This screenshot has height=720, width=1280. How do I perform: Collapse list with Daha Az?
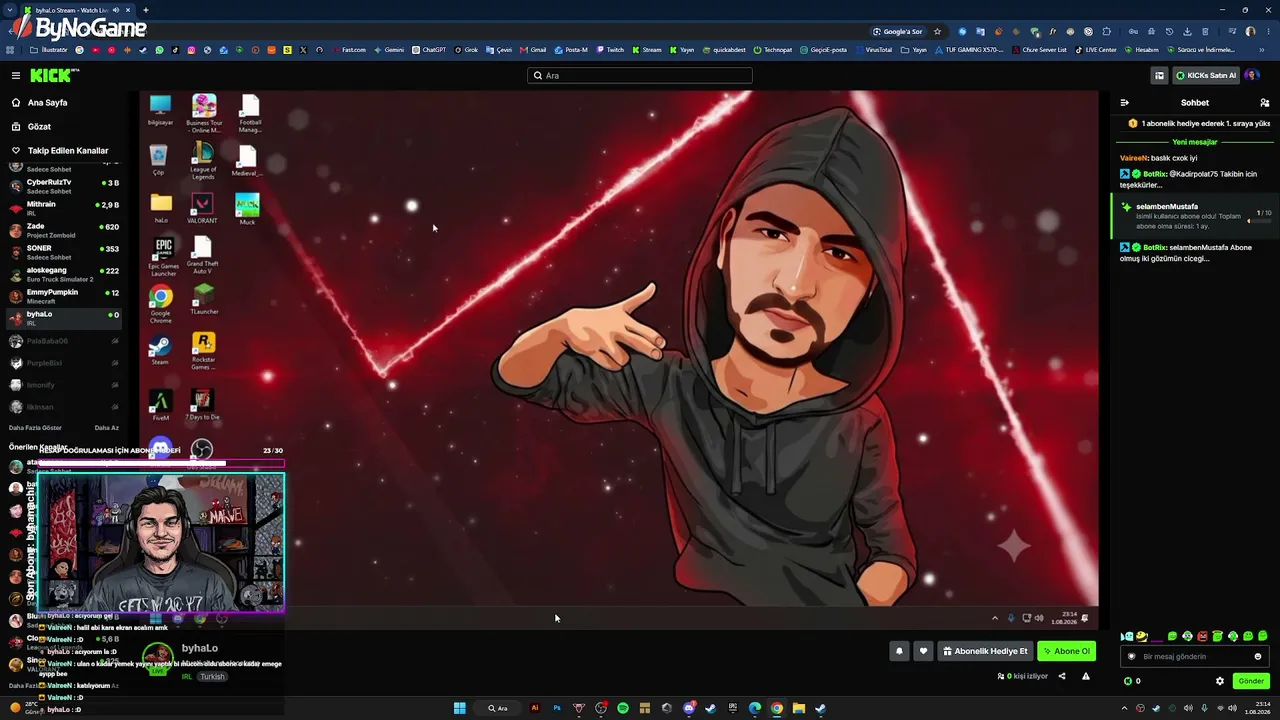[106, 428]
